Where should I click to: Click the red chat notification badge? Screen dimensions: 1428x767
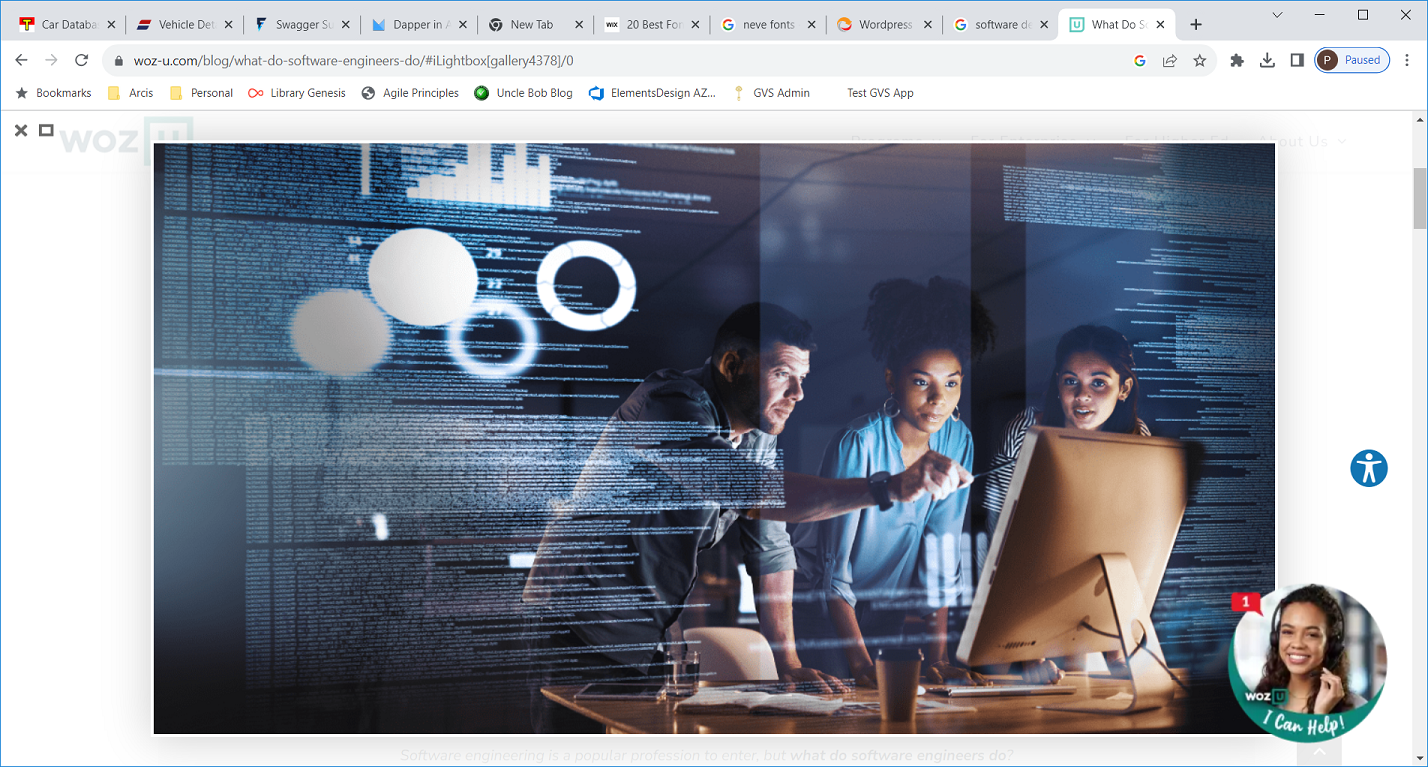click(1245, 602)
